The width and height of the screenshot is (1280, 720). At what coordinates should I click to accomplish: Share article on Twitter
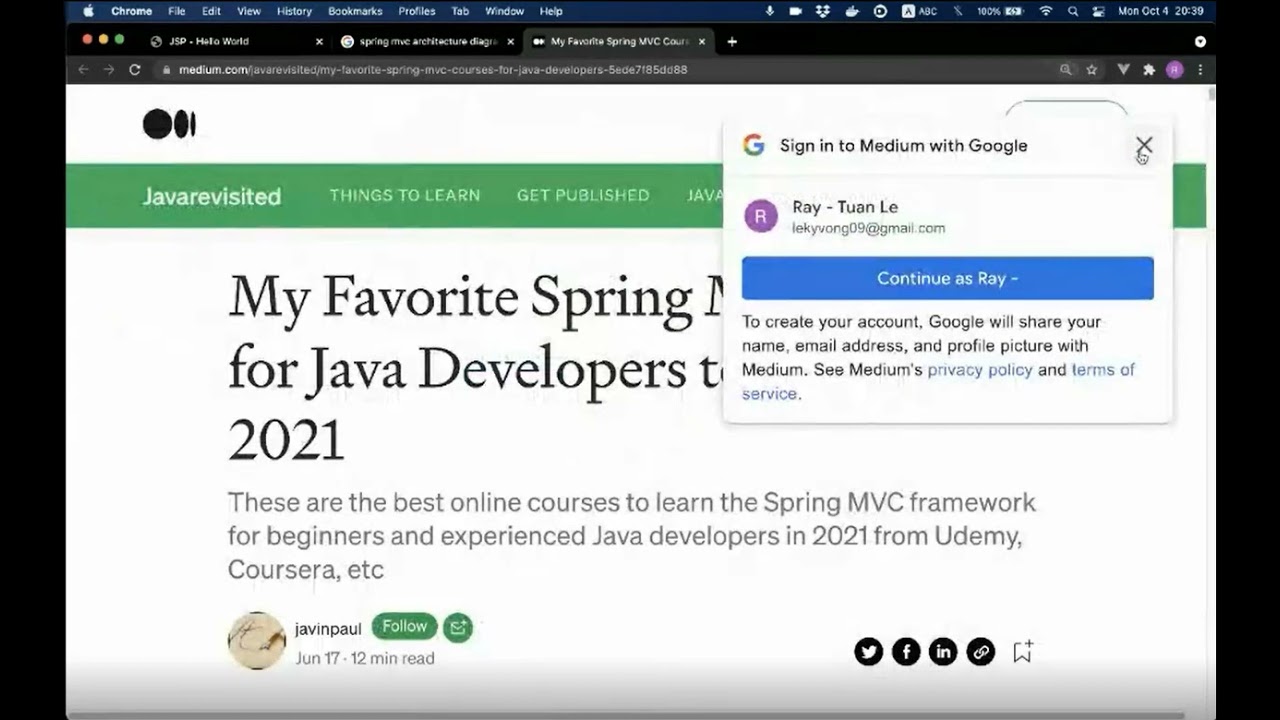pos(869,652)
